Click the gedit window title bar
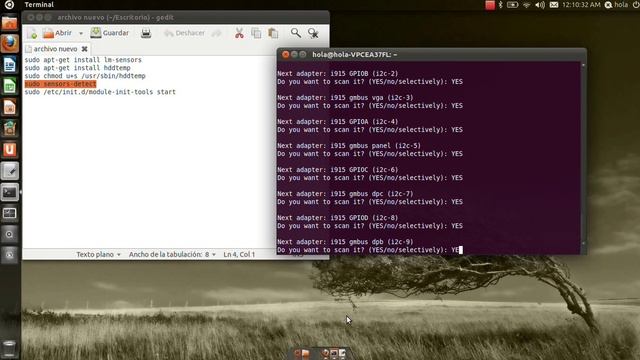Image resolution: width=640 pixels, height=360 pixels. click(176, 18)
